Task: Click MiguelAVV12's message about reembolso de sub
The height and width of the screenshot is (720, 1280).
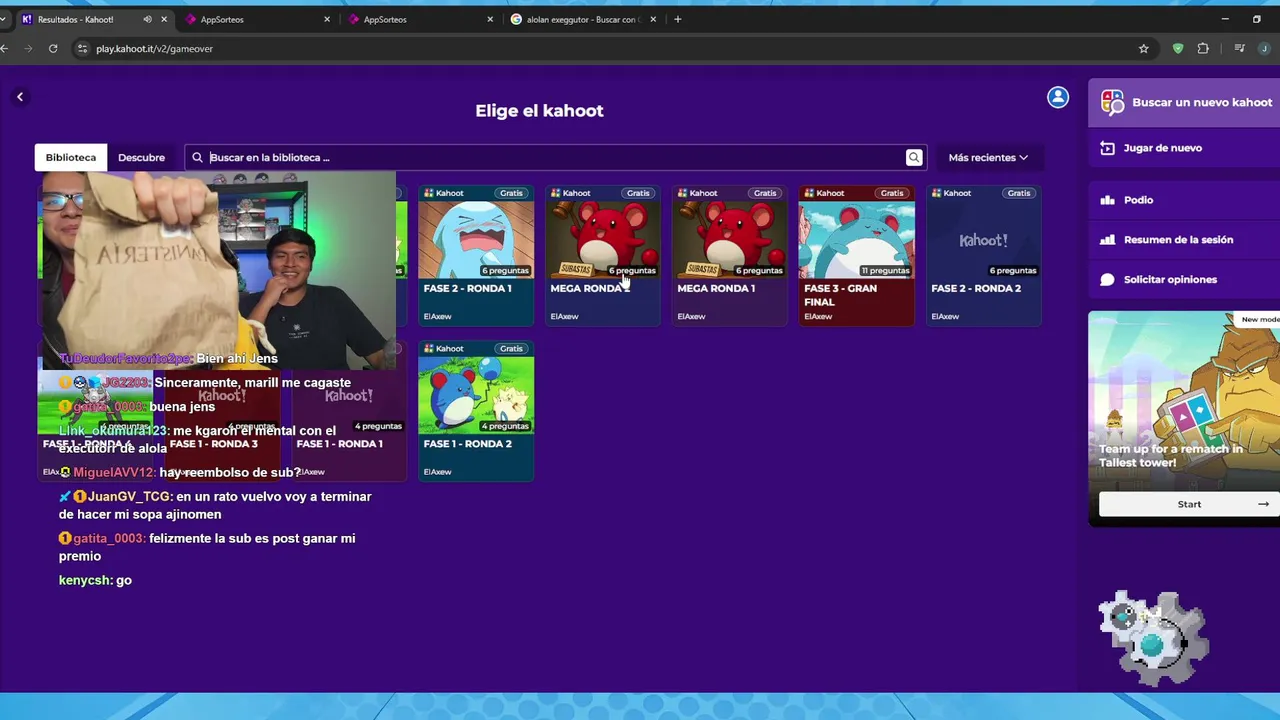Action: click(x=180, y=472)
